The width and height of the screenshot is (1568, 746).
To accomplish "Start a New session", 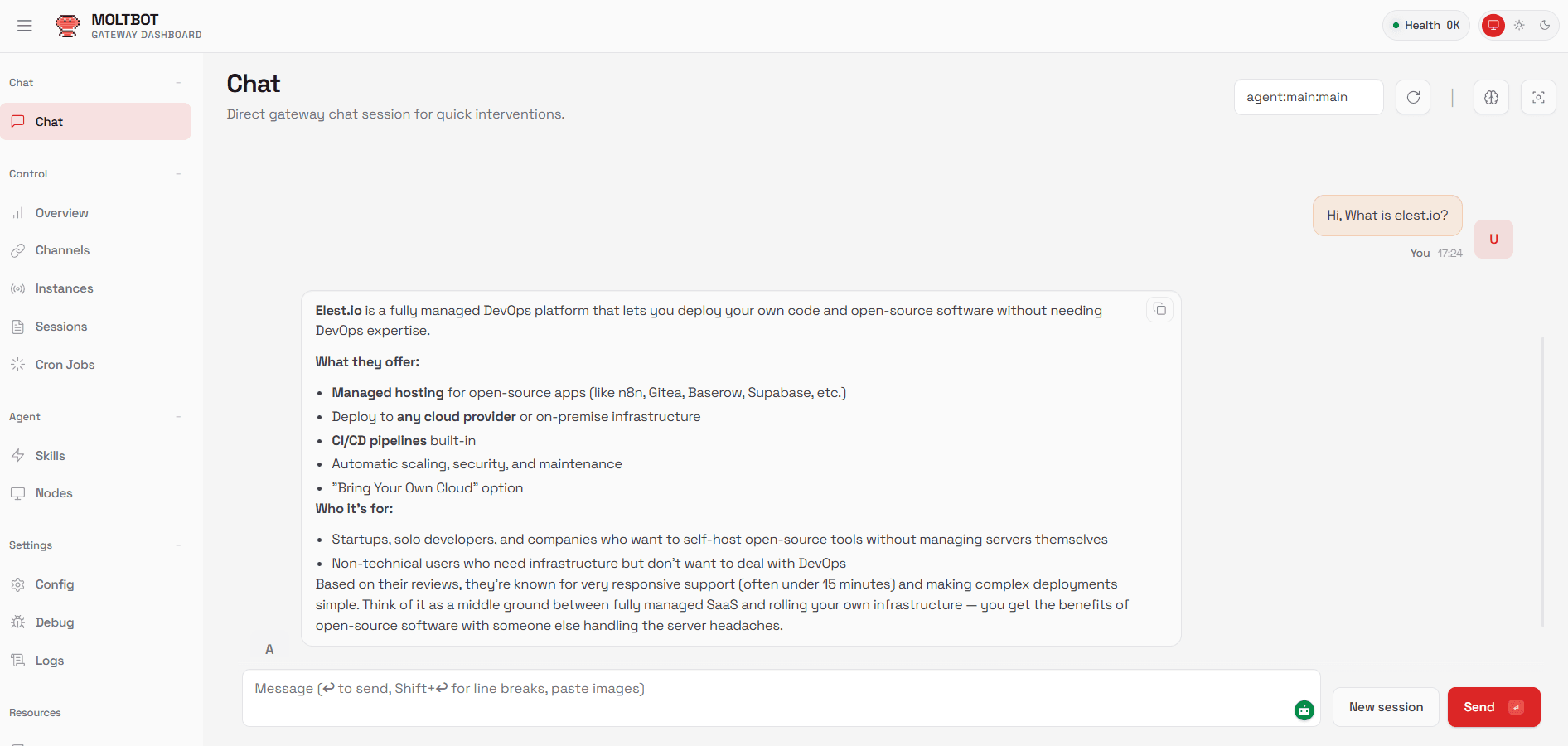I will (x=1385, y=706).
